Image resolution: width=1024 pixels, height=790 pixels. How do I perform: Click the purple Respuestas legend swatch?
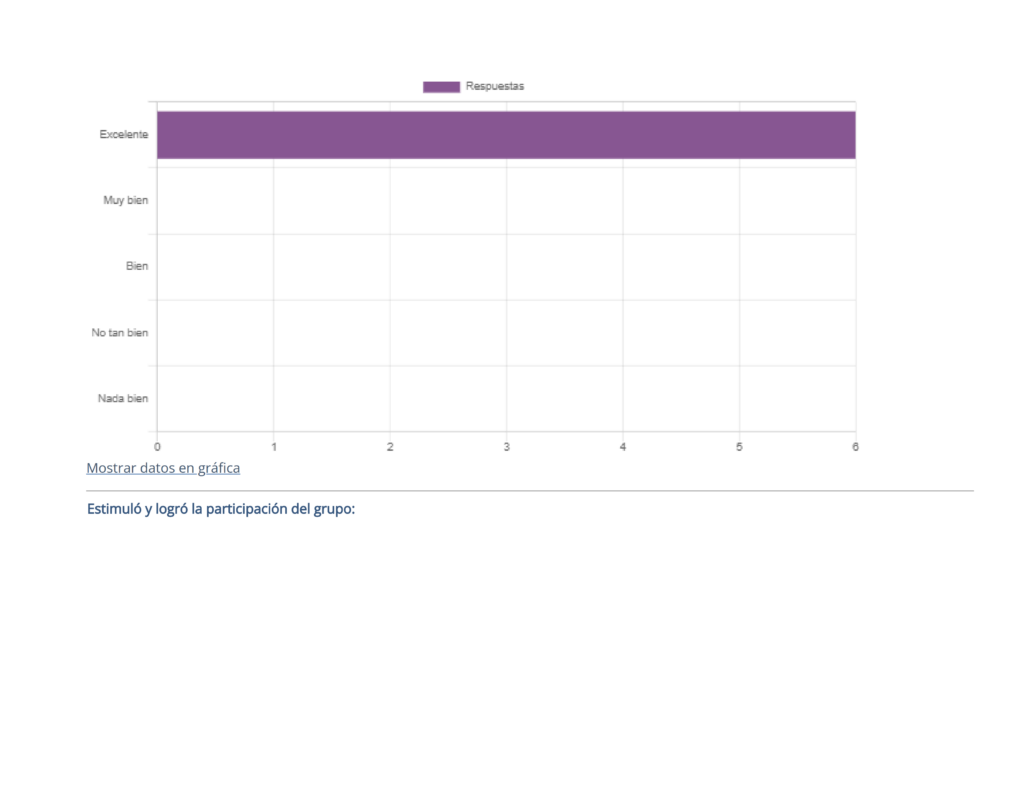click(441, 87)
